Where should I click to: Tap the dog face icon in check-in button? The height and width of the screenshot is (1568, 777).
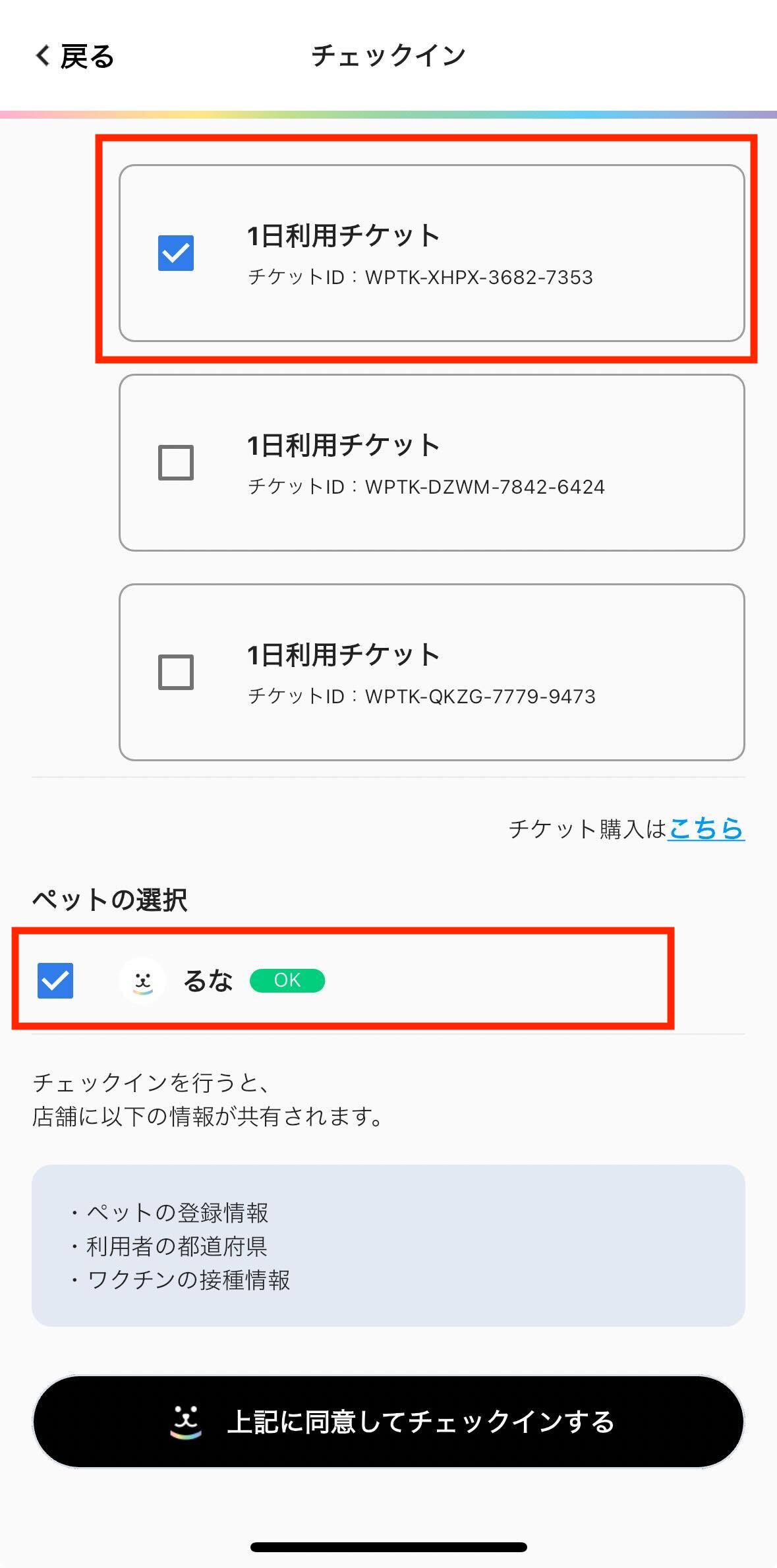186,1422
